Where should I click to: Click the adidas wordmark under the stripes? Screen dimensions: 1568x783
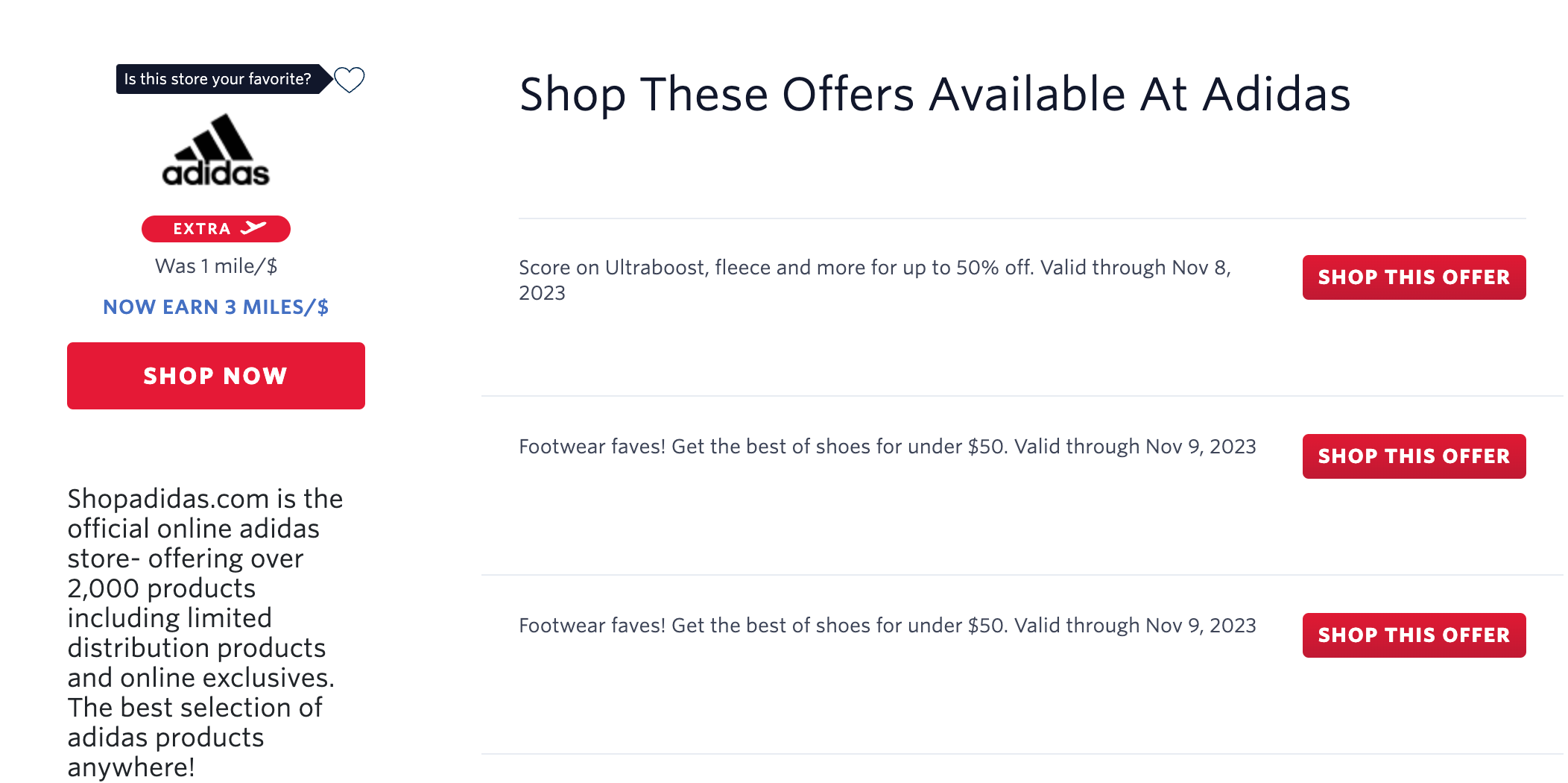(x=215, y=174)
